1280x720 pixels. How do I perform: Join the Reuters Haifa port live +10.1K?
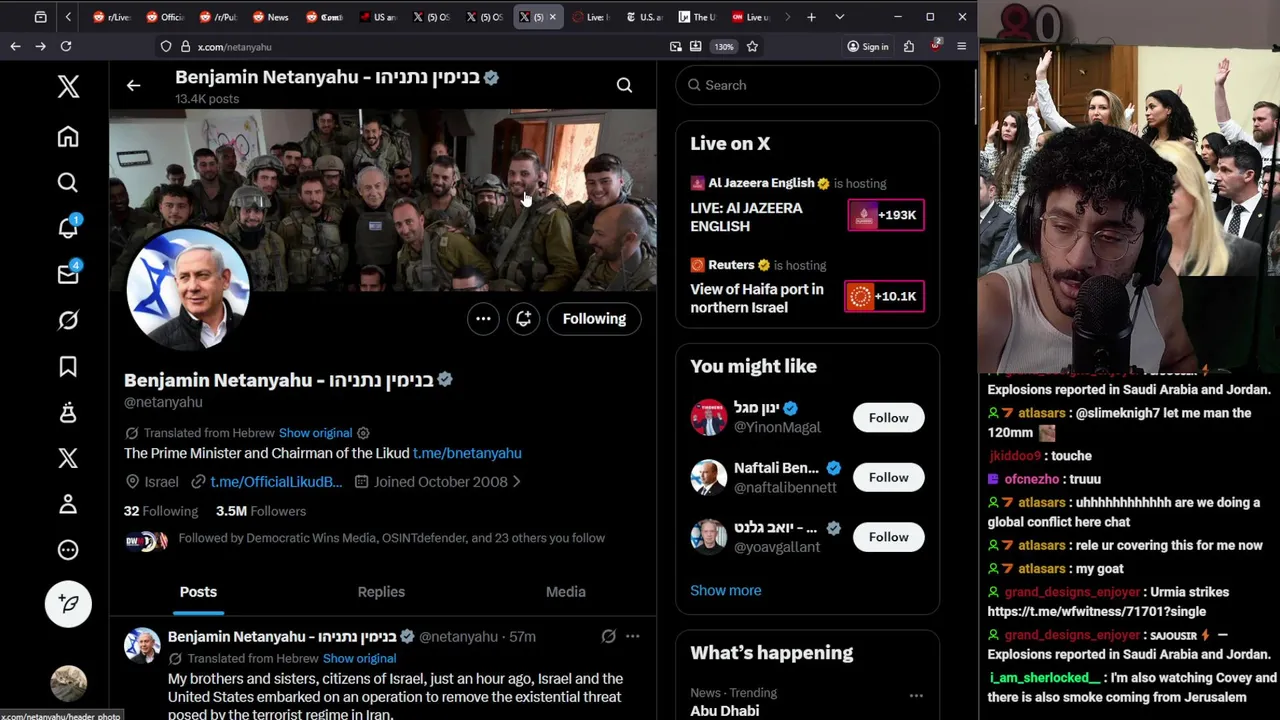884,296
